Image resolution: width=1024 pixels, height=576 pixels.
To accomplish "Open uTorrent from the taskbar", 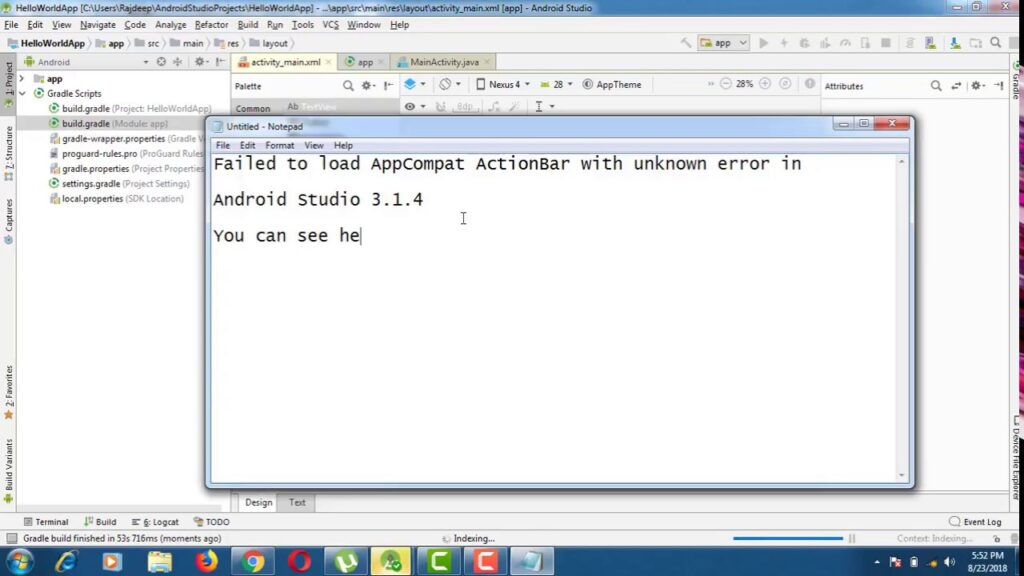I will (x=345, y=561).
